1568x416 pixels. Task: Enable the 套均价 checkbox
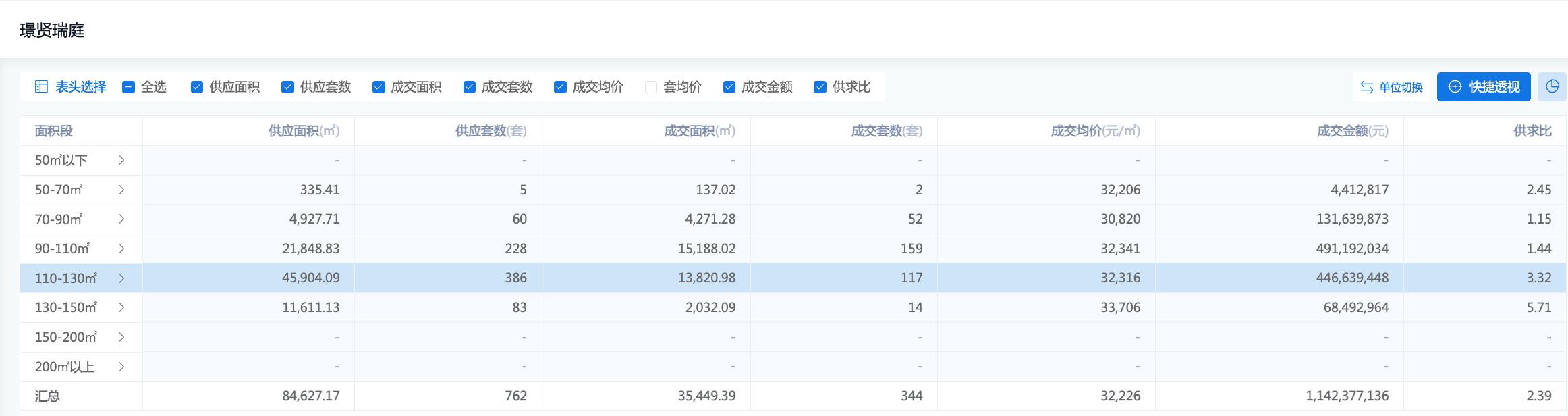coord(651,87)
